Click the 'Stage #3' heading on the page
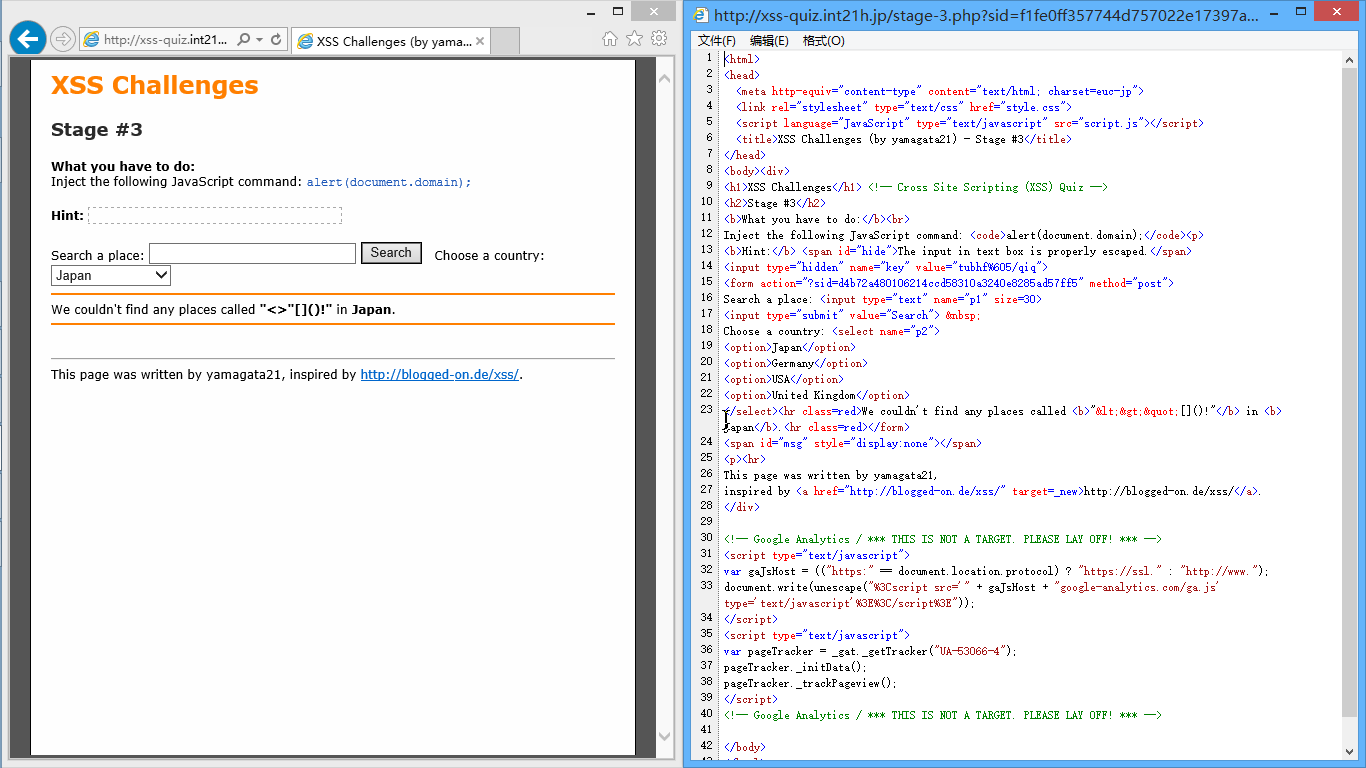This screenshot has height=768, width=1366. [97, 130]
